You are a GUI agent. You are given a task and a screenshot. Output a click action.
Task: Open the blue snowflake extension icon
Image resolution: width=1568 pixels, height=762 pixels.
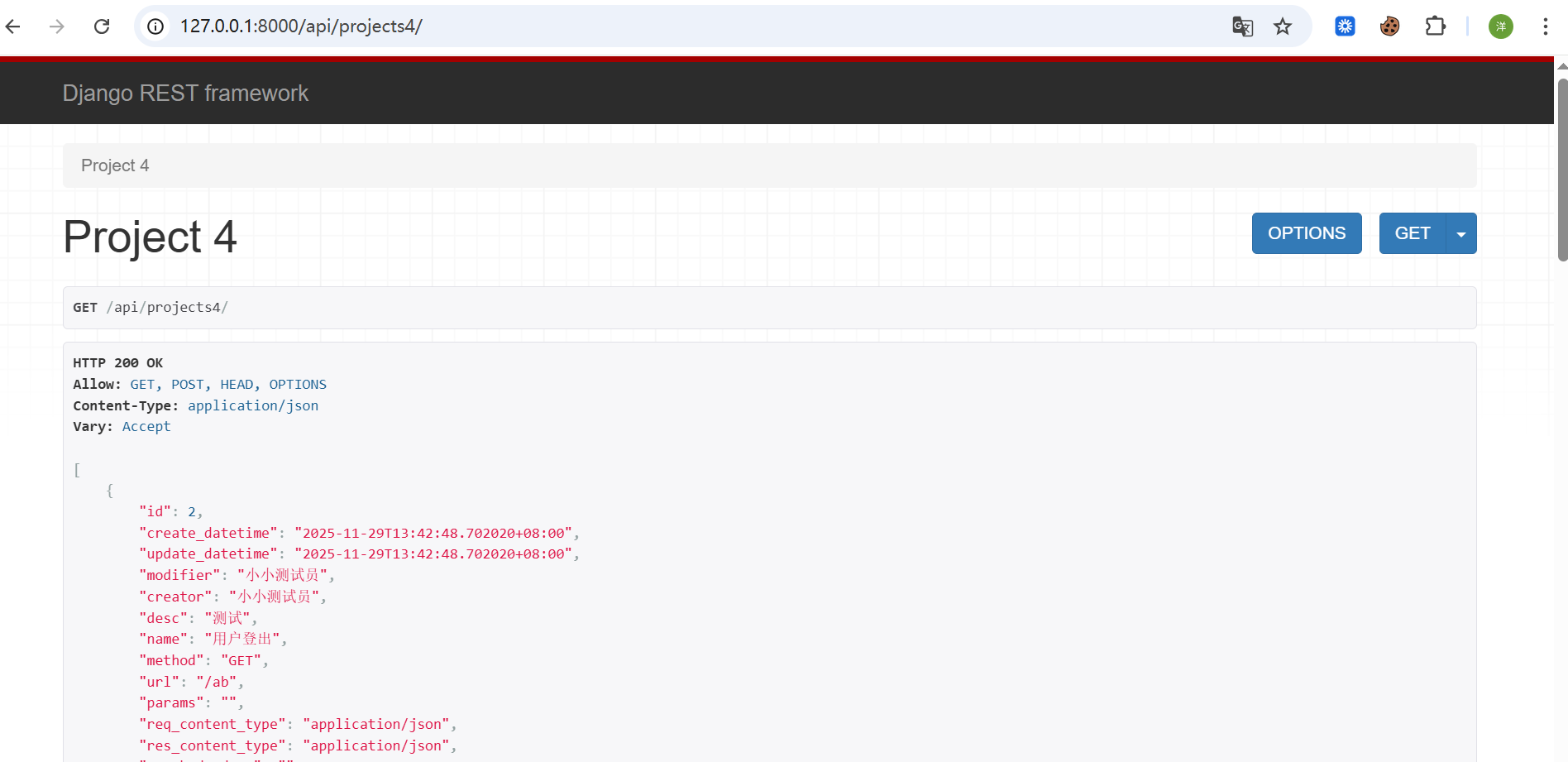click(1345, 26)
